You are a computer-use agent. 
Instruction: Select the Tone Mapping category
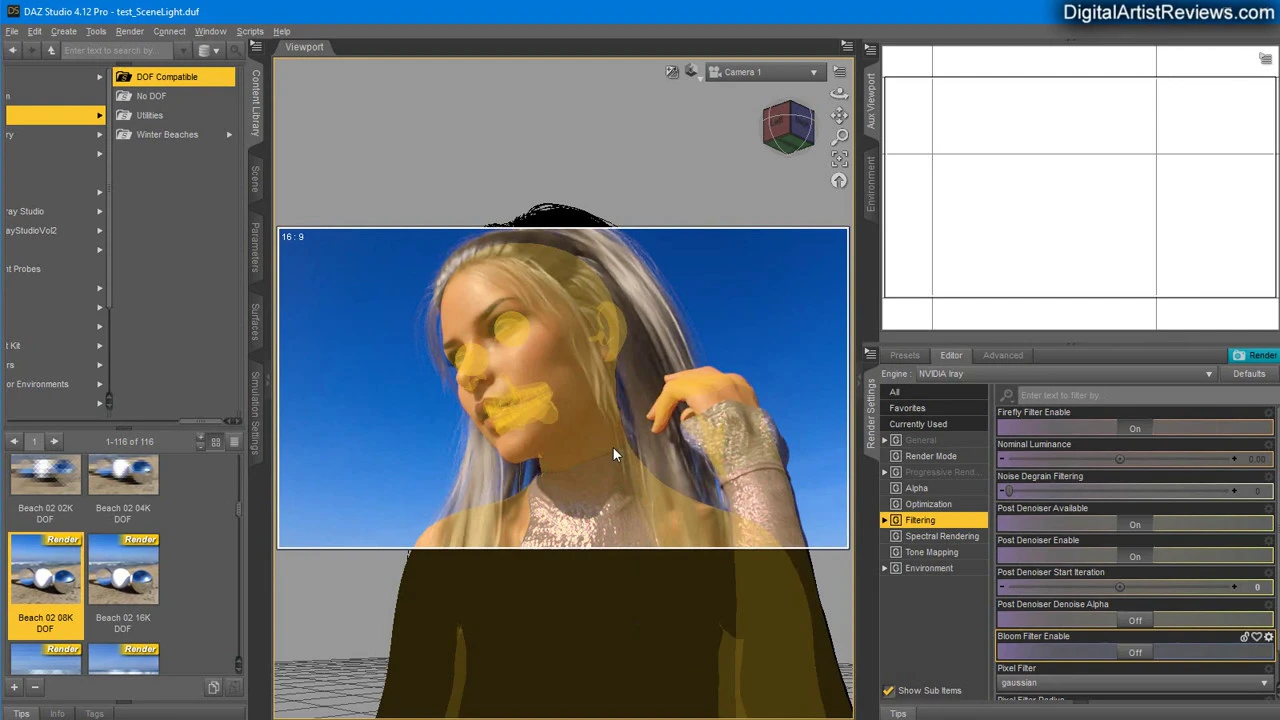click(x=931, y=552)
